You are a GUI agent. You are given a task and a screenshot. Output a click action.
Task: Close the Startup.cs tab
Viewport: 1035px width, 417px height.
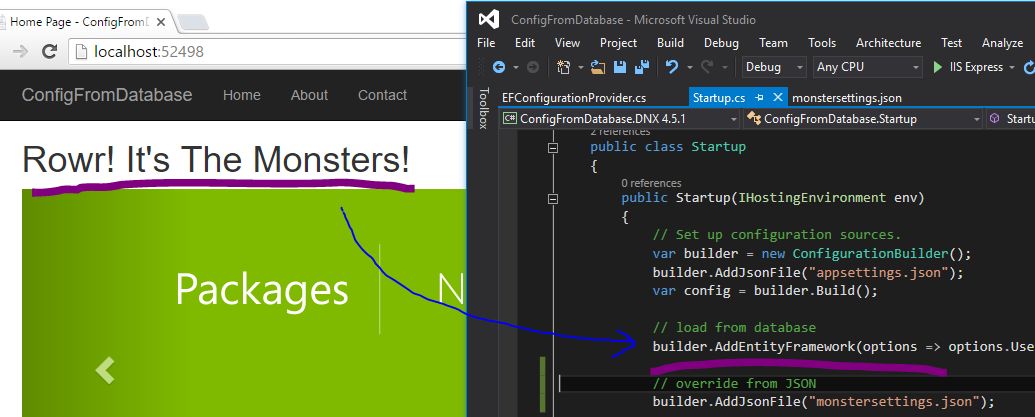(778, 98)
